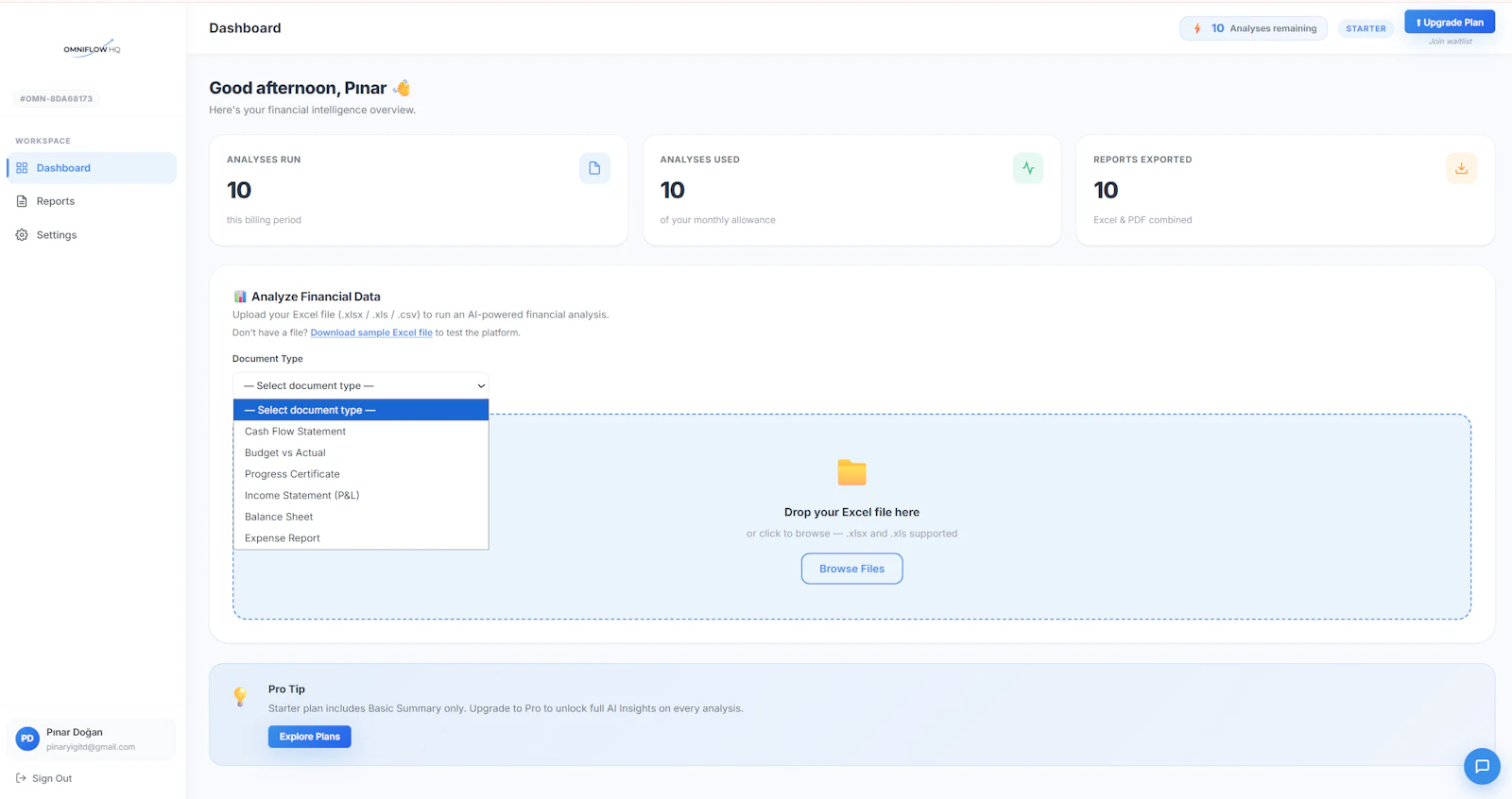
Task: Open the Download sample Excel file link
Action: click(x=371, y=332)
